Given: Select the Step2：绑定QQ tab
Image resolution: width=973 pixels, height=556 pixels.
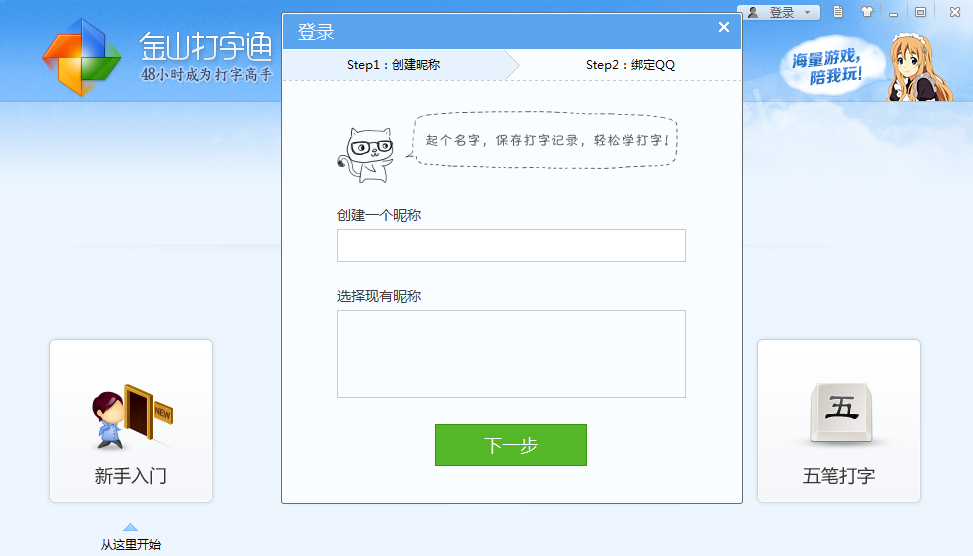Looking at the screenshot, I should pos(630,65).
